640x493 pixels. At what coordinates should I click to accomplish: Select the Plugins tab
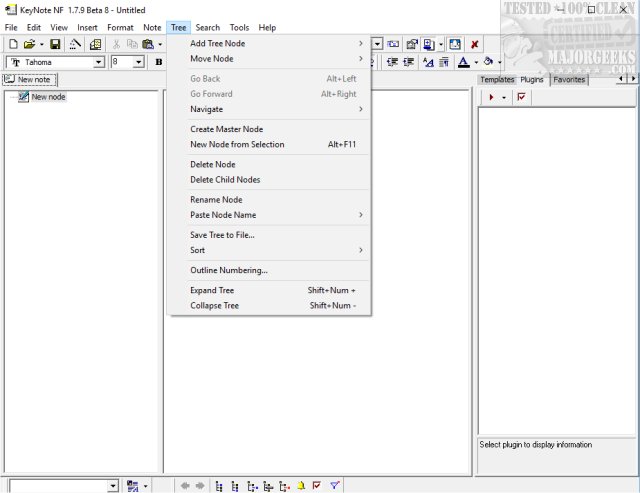pos(532,80)
